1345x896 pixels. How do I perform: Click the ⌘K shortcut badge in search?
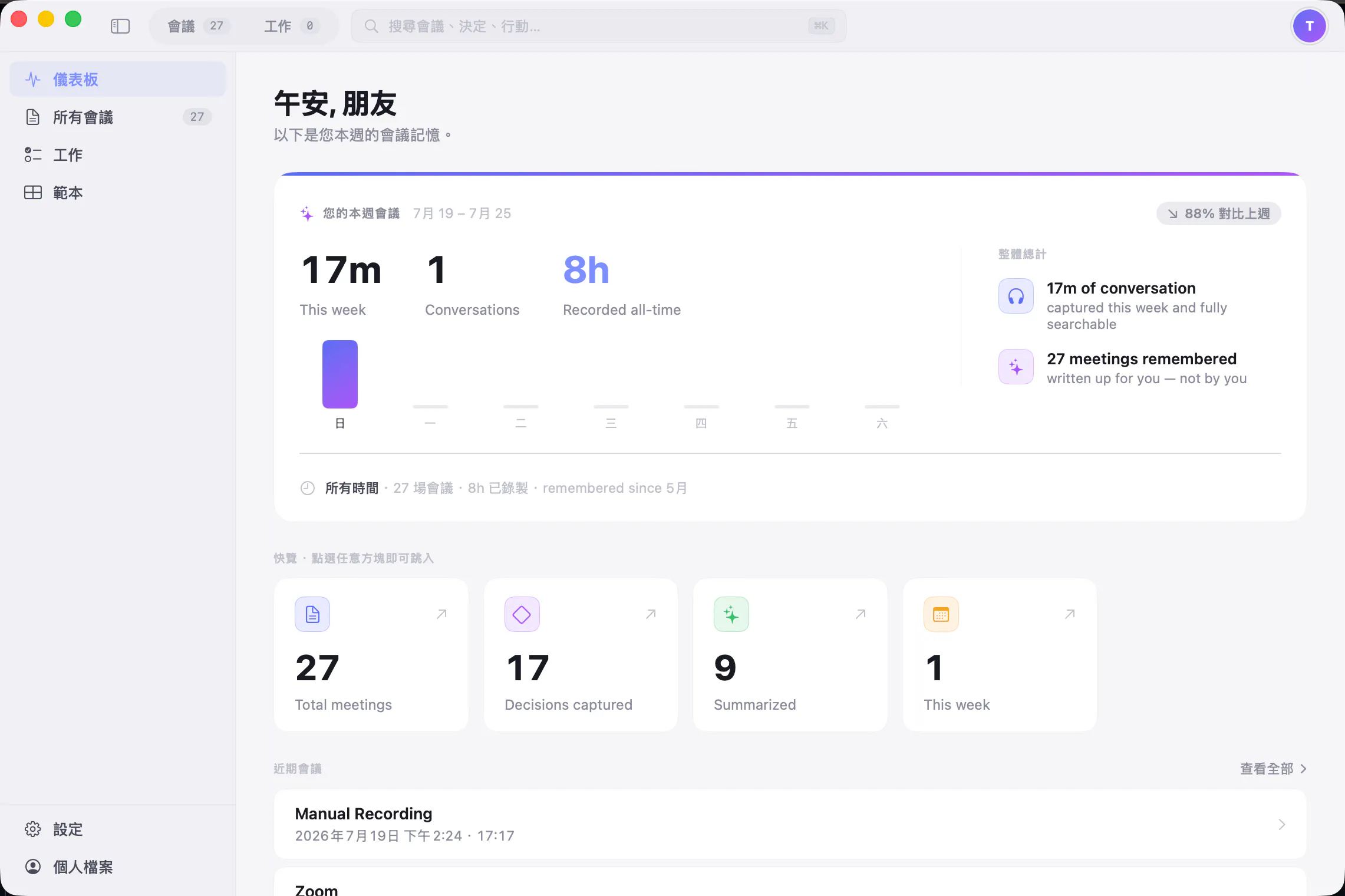pyautogui.click(x=821, y=26)
